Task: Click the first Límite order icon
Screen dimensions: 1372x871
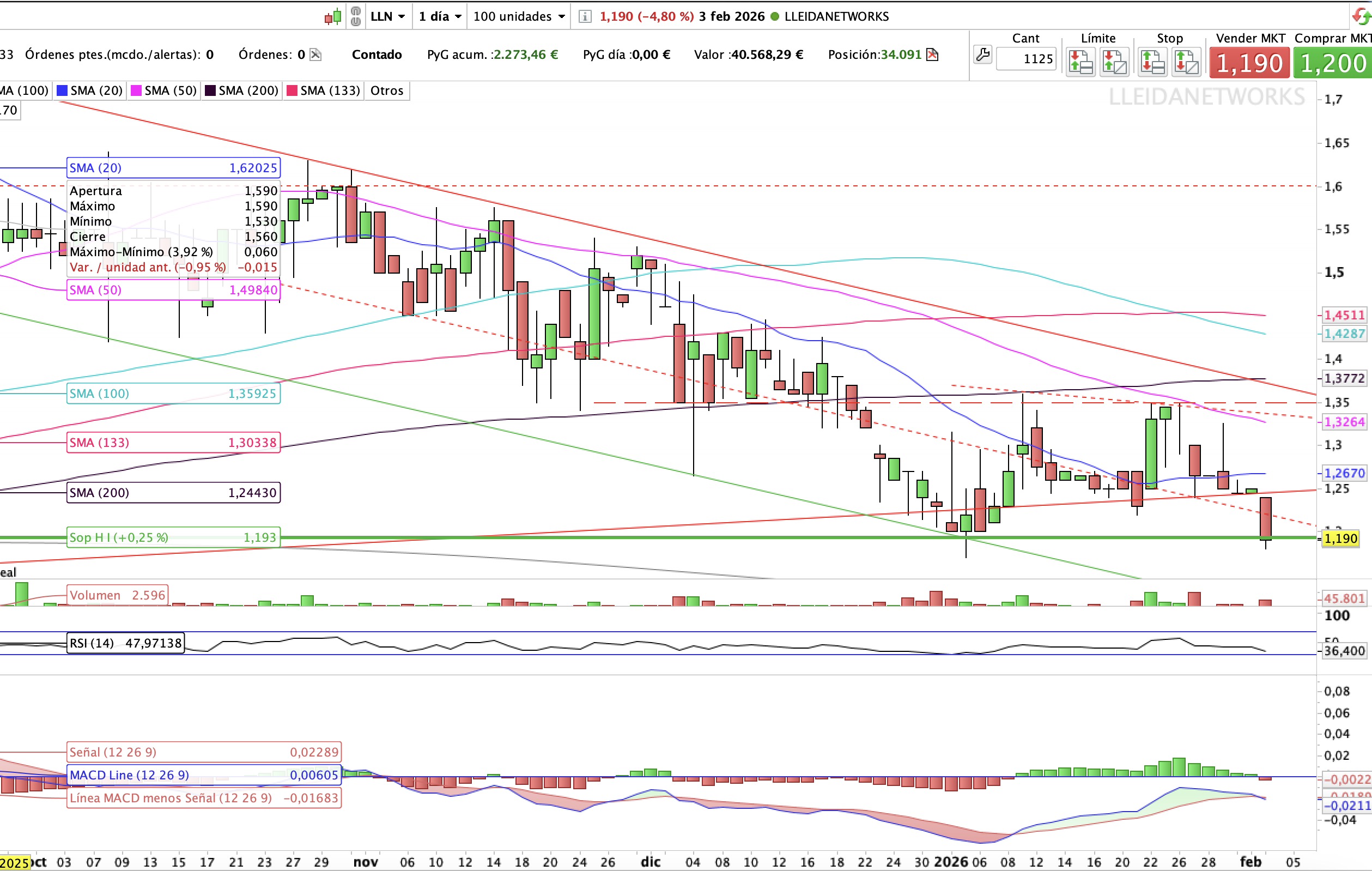Action: [x=1080, y=63]
